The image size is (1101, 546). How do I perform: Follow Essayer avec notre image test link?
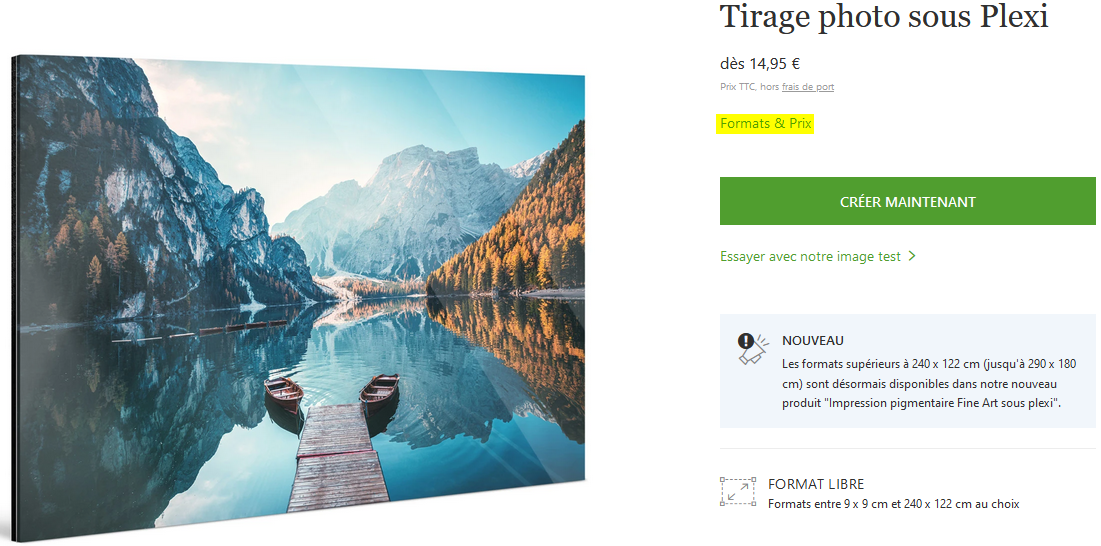810,256
